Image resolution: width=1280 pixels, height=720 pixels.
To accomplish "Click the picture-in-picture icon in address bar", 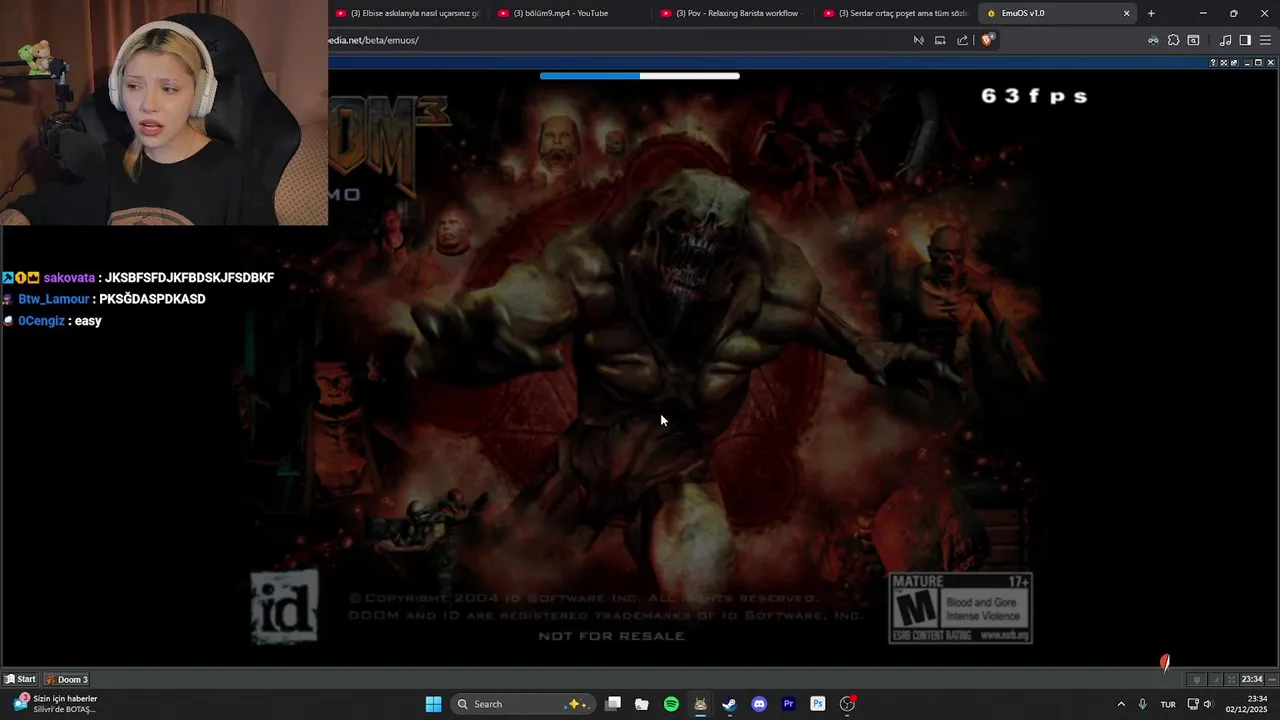I will pyautogui.click(x=940, y=40).
